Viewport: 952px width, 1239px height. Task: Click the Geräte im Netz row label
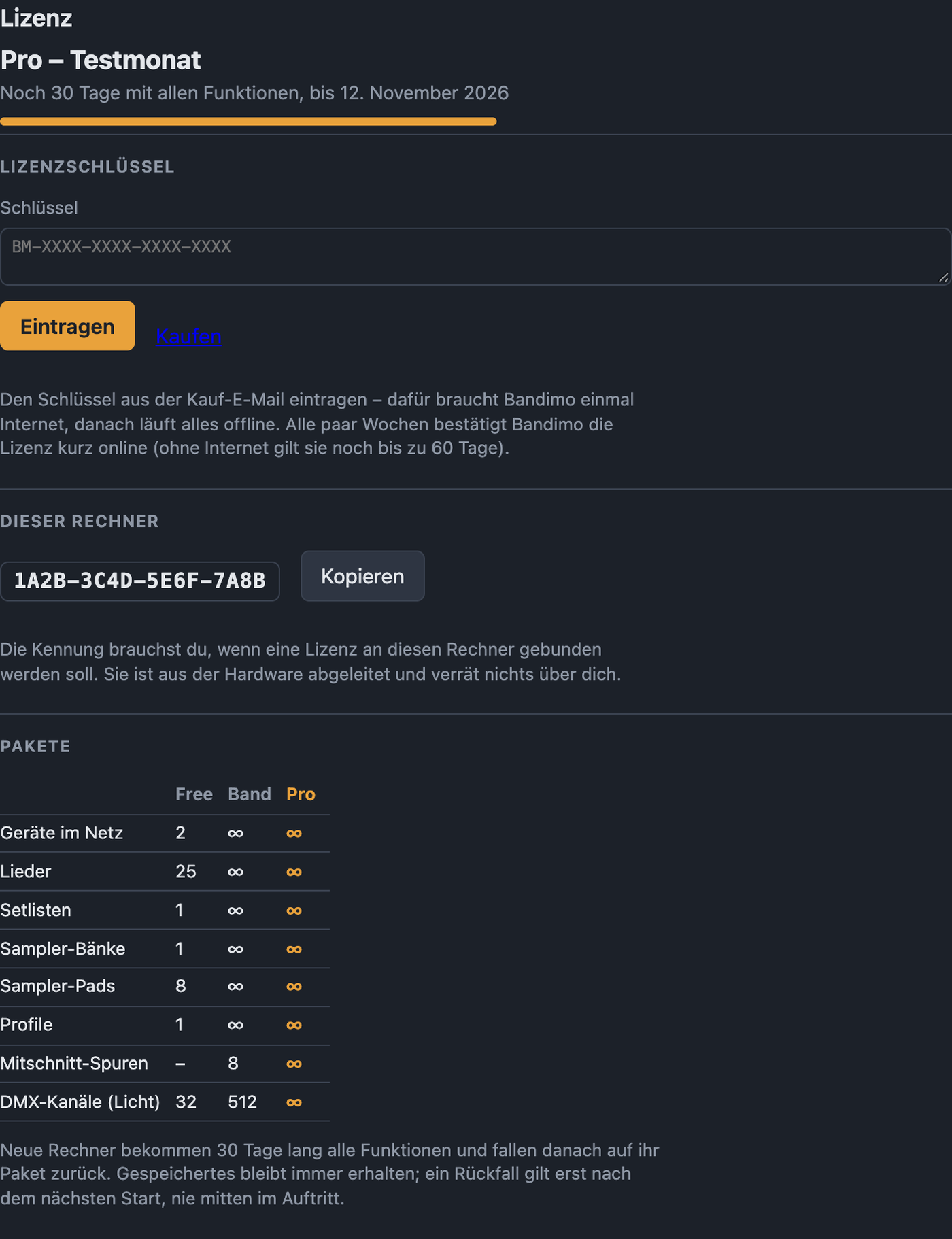(62, 833)
